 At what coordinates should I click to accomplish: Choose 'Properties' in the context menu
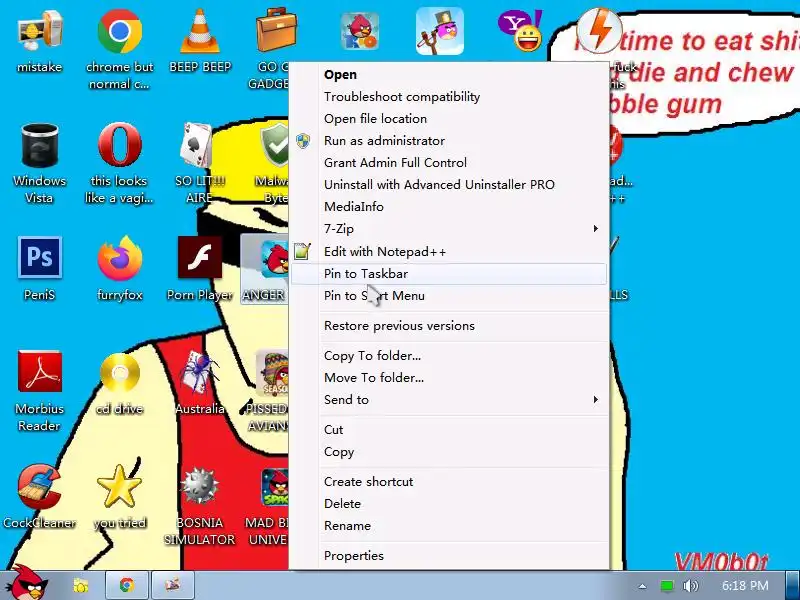click(449, 556)
